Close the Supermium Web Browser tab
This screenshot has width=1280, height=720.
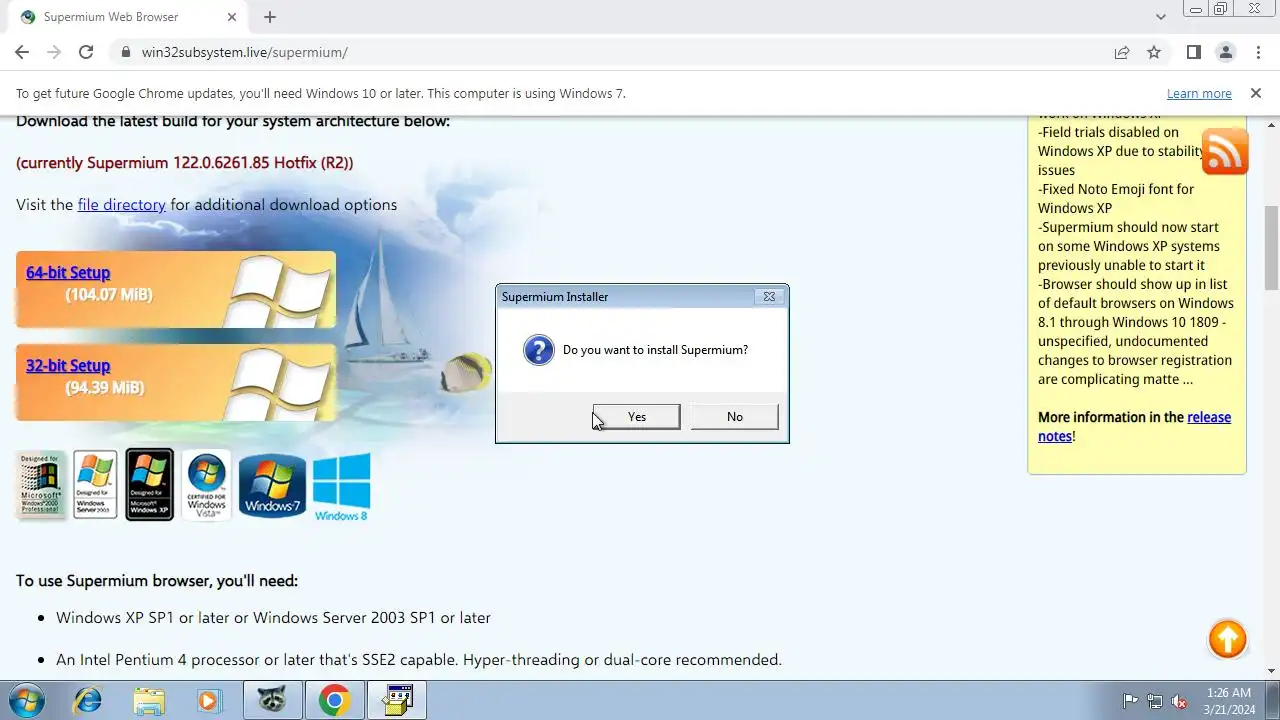pos(232,17)
